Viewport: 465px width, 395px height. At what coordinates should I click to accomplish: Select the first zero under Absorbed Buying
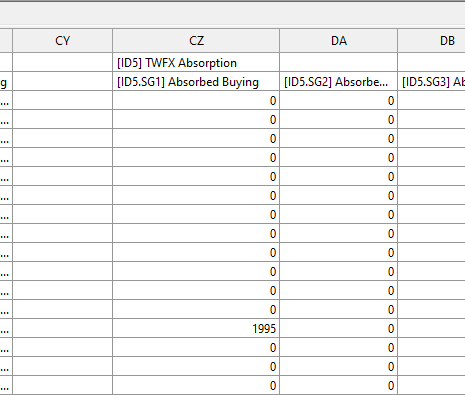(x=196, y=101)
